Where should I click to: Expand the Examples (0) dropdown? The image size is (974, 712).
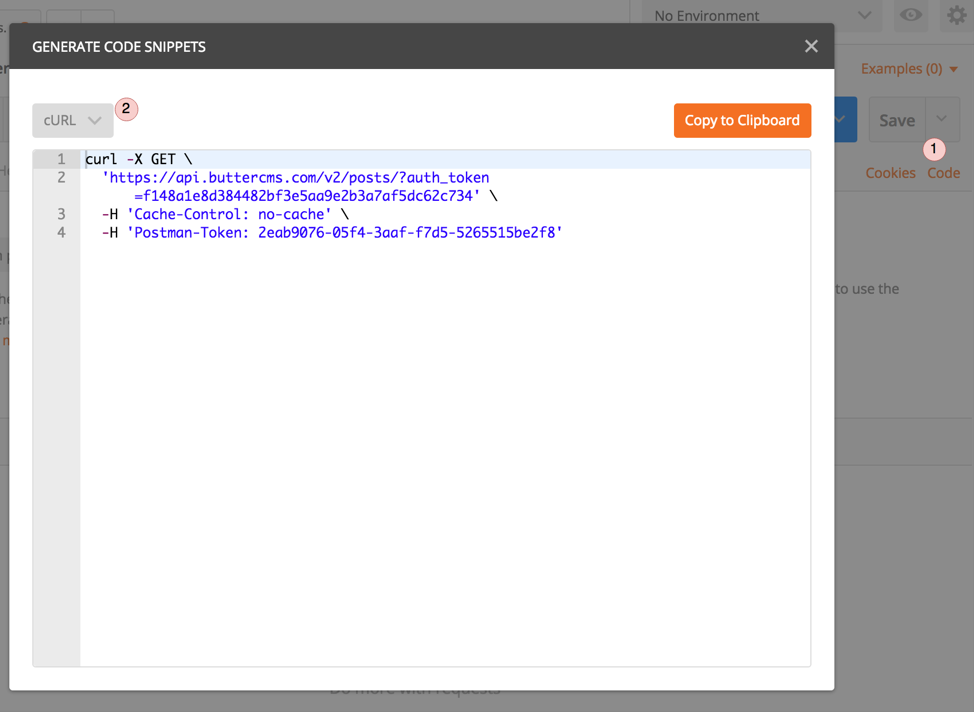[909, 69]
